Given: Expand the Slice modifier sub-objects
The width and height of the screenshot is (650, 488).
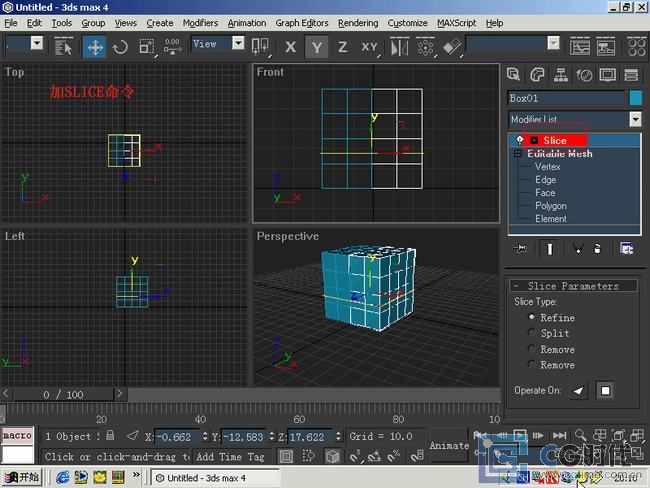Looking at the screenshot, I should [534, 140].
